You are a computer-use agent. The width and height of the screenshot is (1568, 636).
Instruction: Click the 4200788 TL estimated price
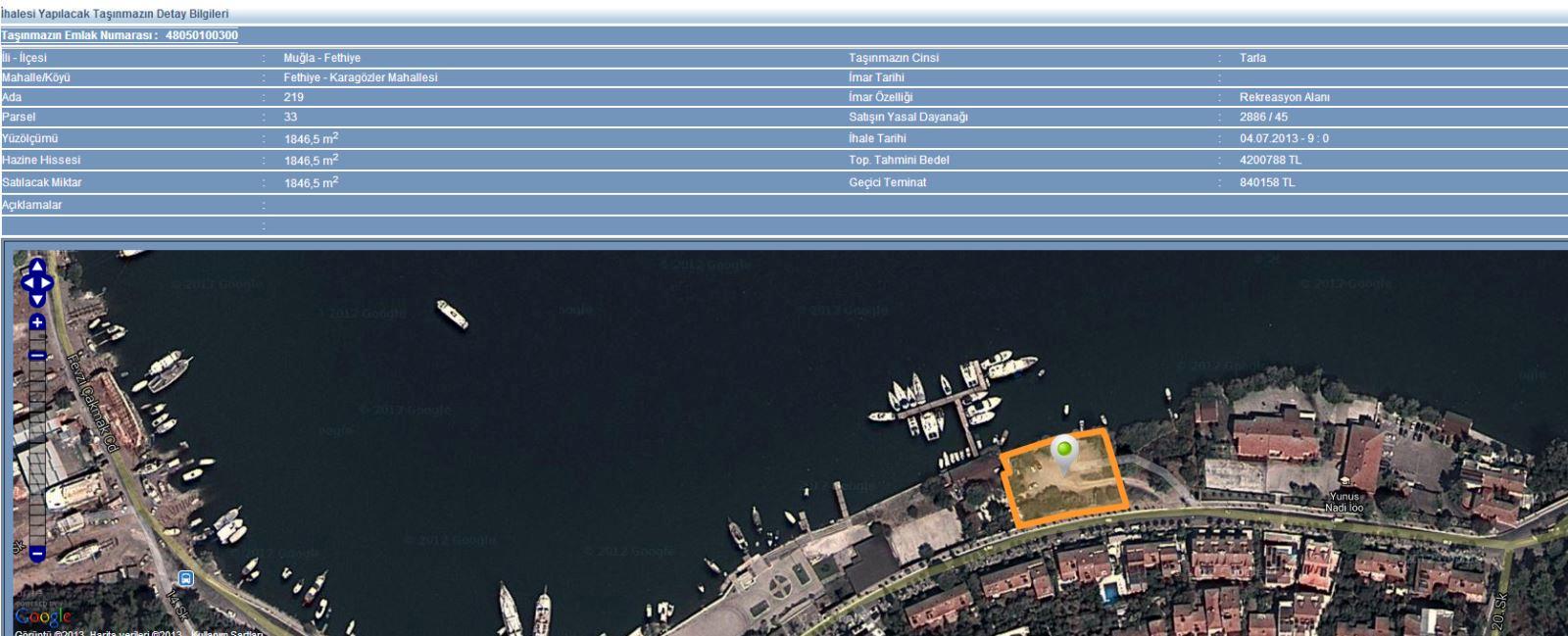[1269, 160]
